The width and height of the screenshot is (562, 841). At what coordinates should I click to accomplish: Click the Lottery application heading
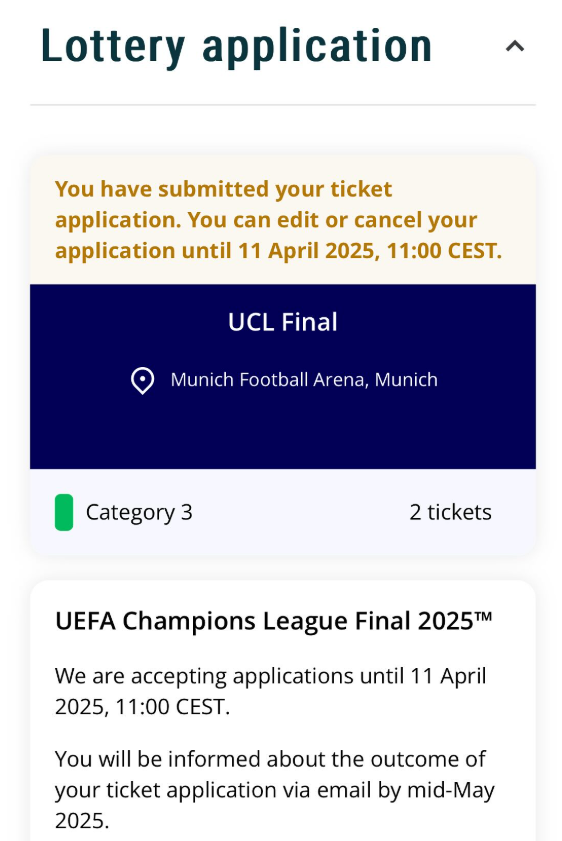click(236, 47)
